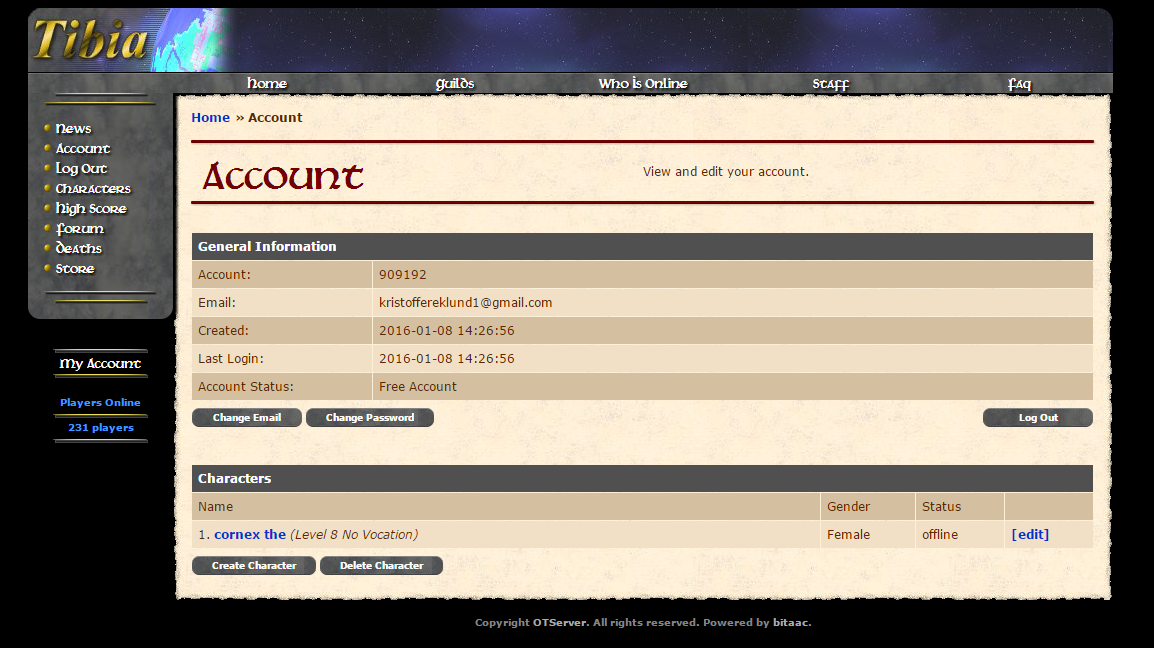Click the Delete Character button
This screenshot has height=648, width=1154.
[381, 566]
